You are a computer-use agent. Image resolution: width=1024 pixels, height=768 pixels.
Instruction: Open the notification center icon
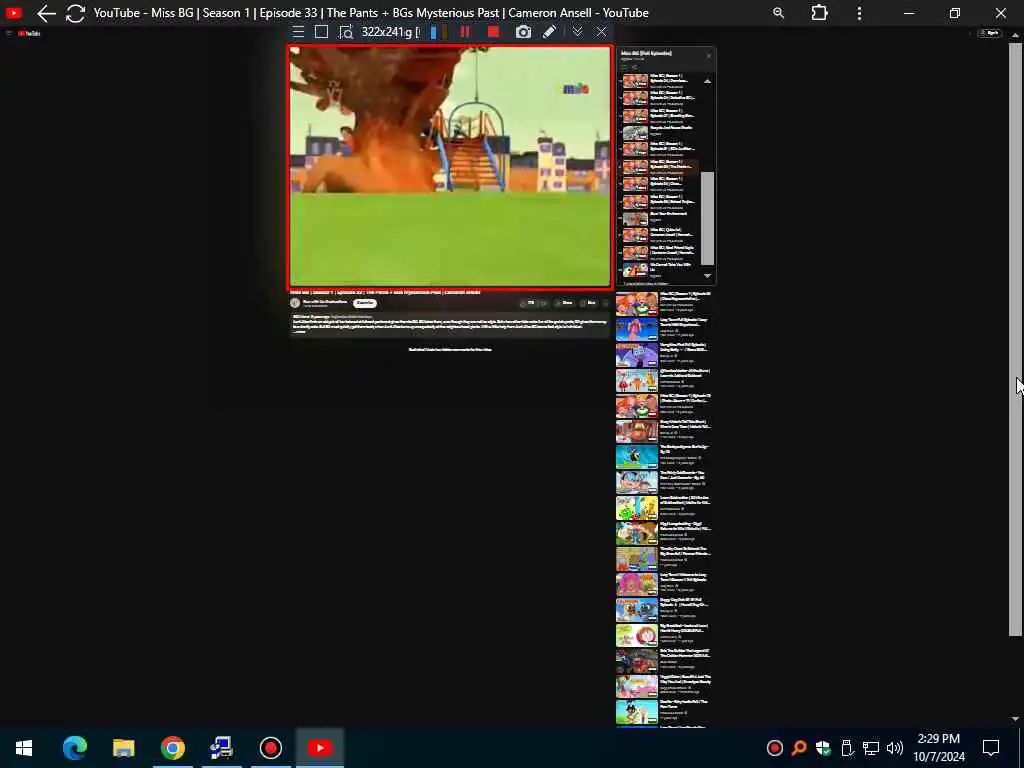tap(991, 748)
